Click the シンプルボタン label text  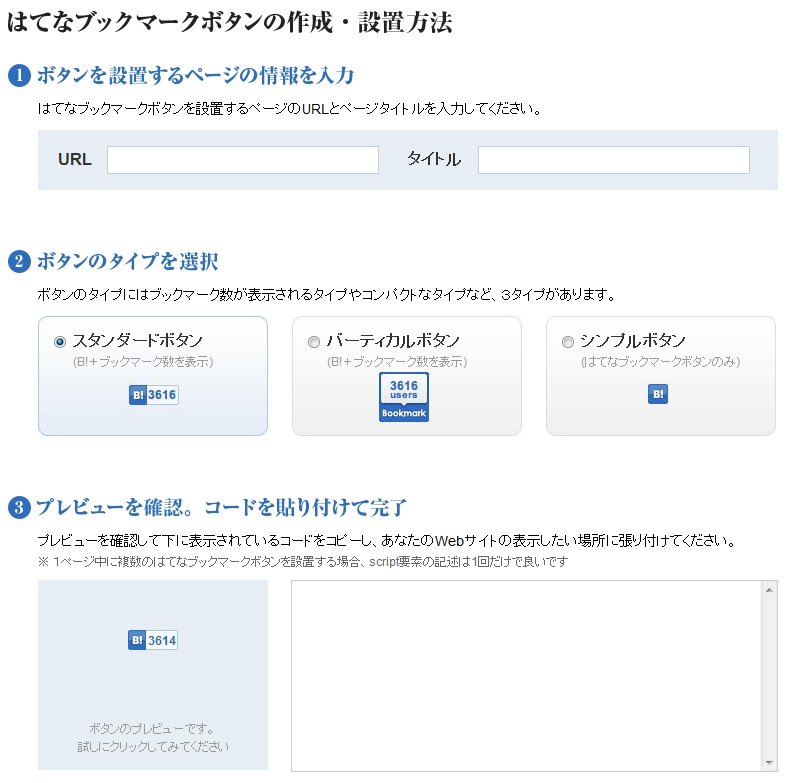[633, 341]
